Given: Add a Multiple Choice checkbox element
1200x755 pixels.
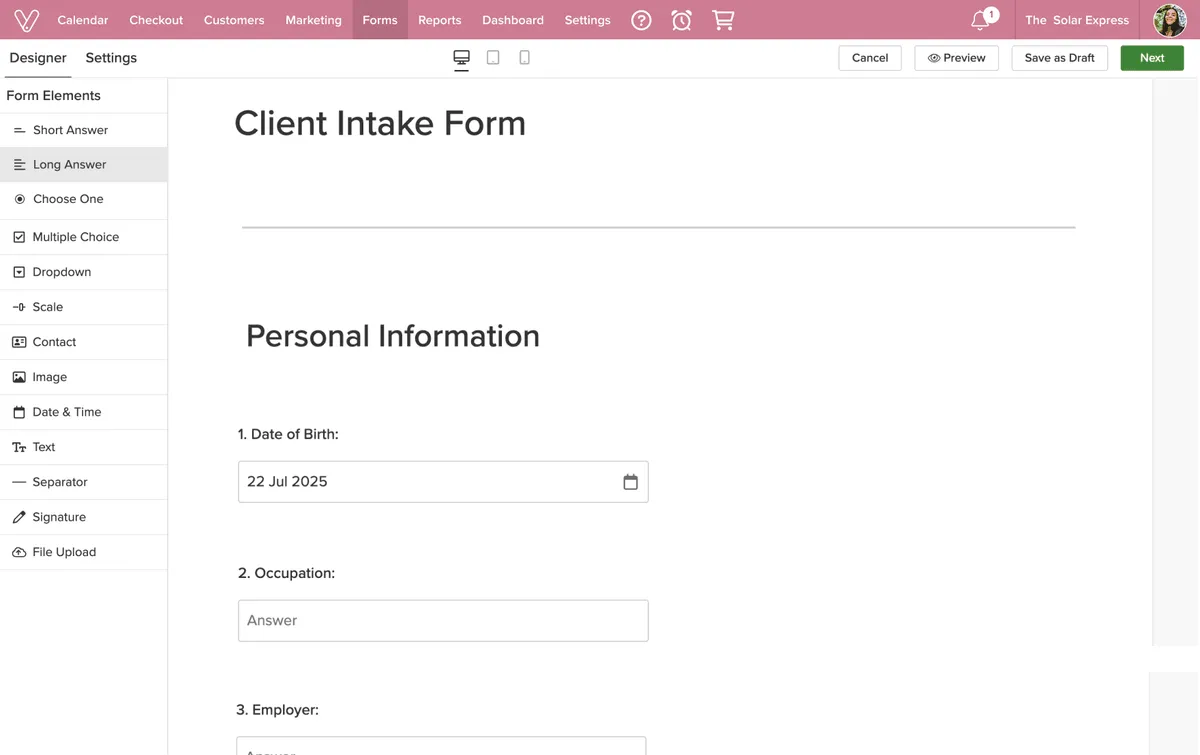Looking at the screenshot, I should [75, 237].
